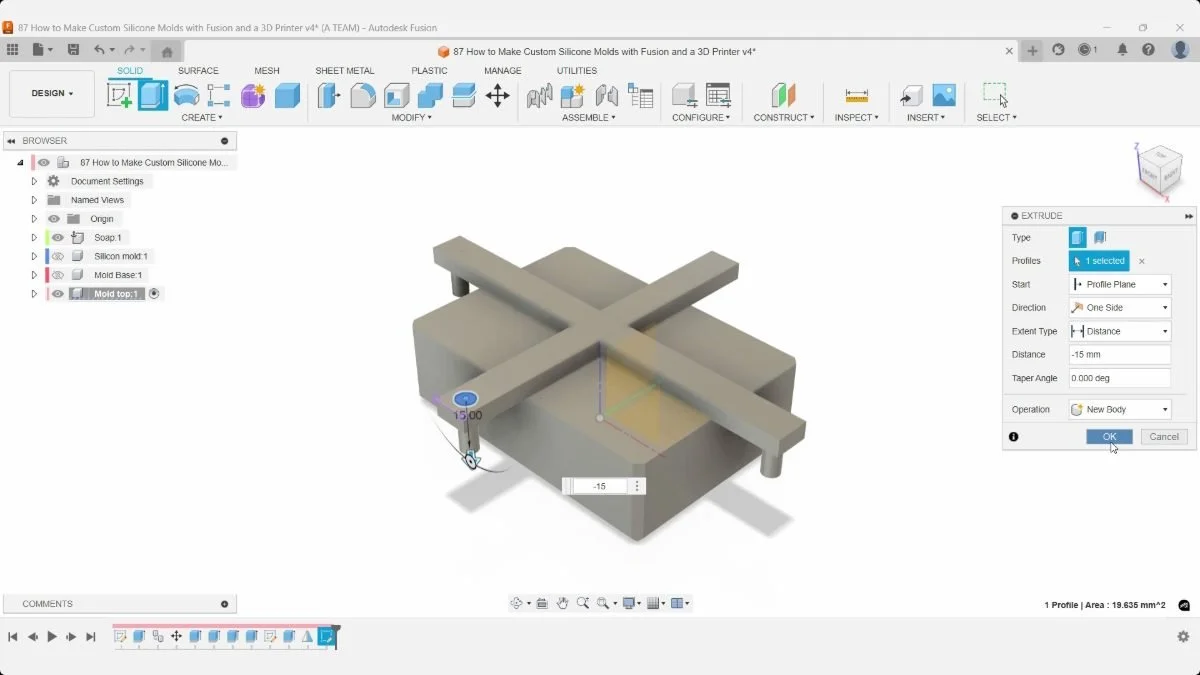The height and width of the screenshot is (675, 1200).
Task: Activate the window Select tool
Action: 995,95
